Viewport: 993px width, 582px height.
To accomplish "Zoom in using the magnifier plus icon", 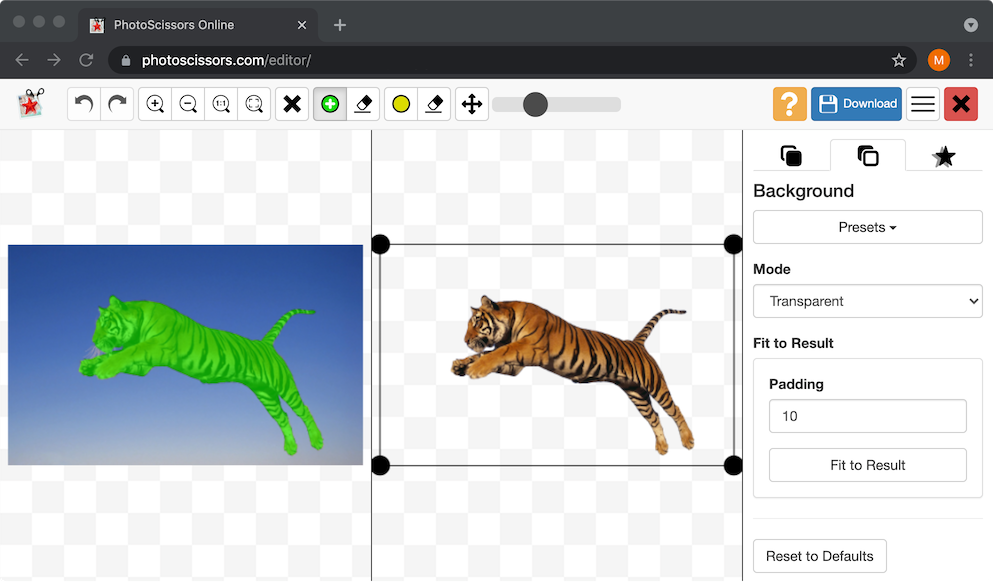I will tap(155, 104).
